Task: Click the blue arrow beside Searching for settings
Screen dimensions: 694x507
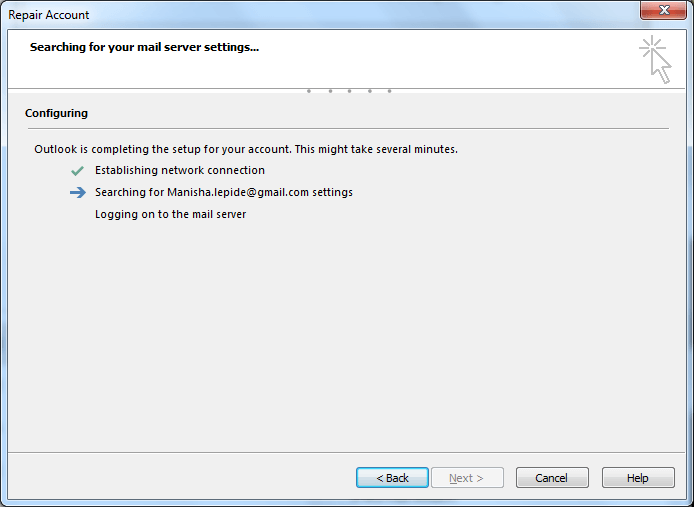Action: [x=77, y=192]
